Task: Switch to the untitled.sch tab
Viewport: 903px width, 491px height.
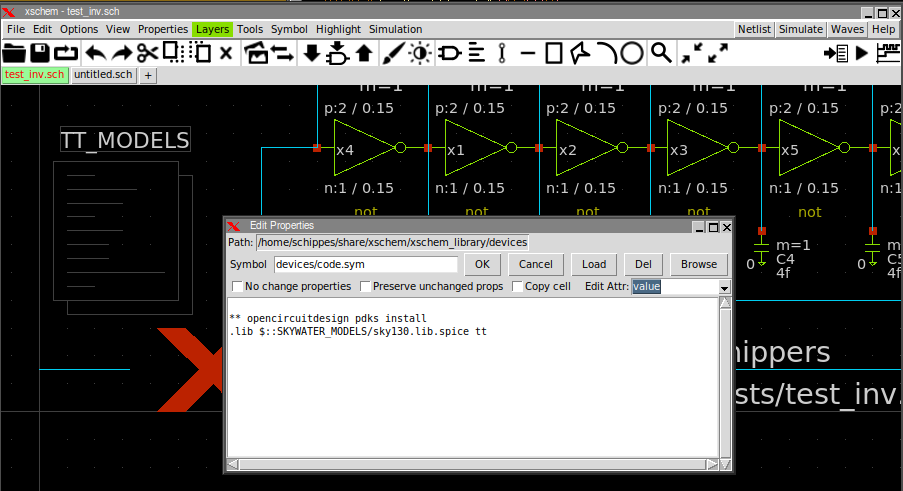Action: pyautogui.click(x=103, y=75)
